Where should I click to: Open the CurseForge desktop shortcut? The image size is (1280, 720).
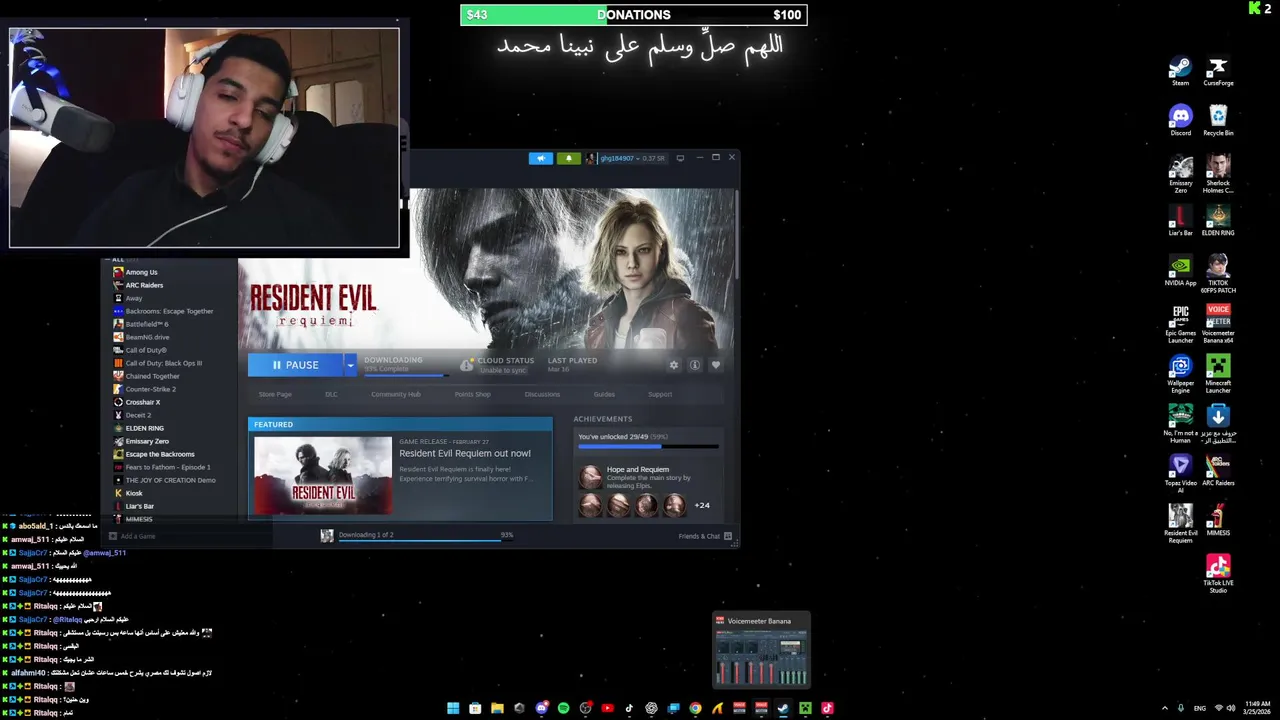pyautogui.click(x=1218, y=72)
